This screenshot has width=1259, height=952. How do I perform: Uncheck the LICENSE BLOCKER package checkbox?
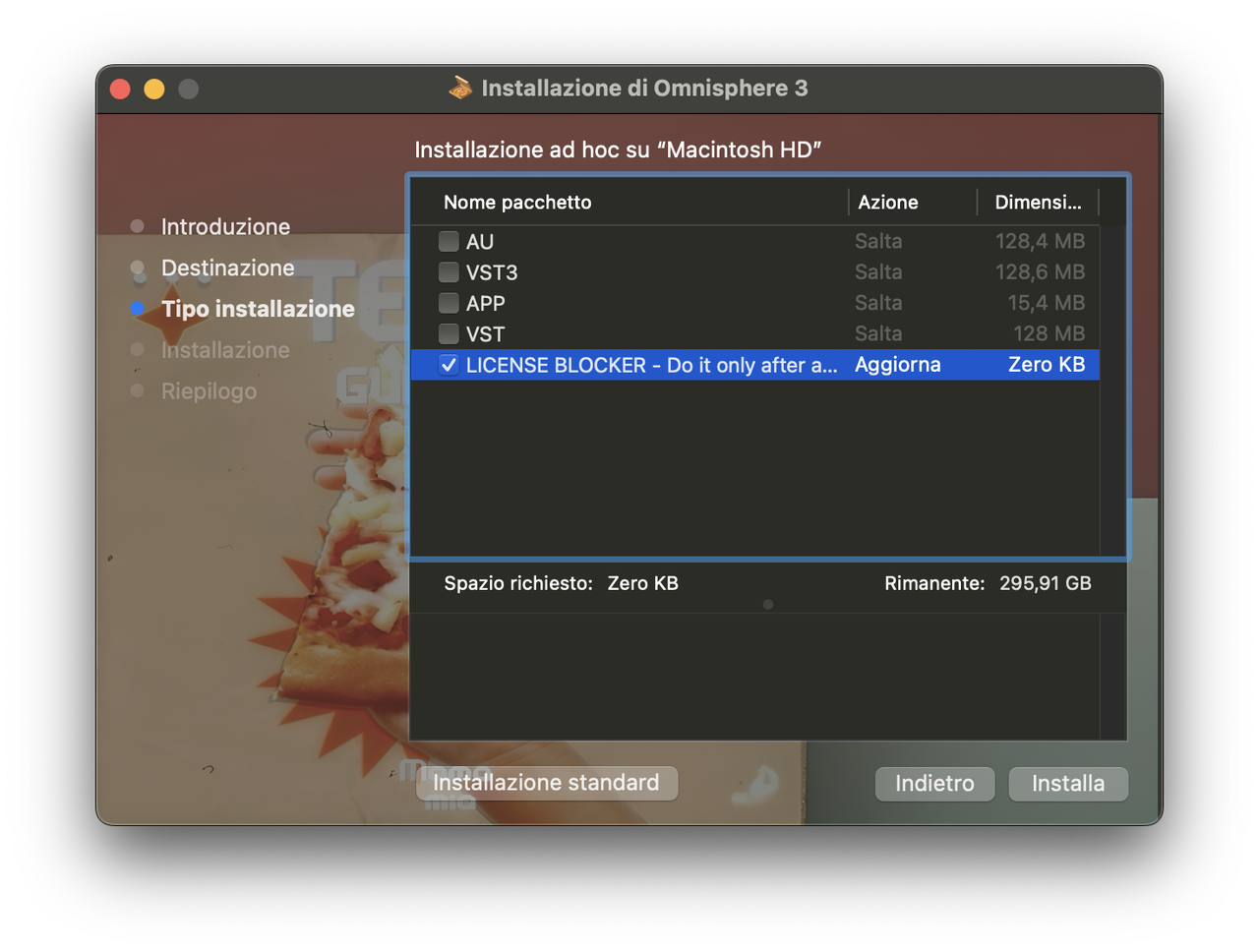(449, 365)
